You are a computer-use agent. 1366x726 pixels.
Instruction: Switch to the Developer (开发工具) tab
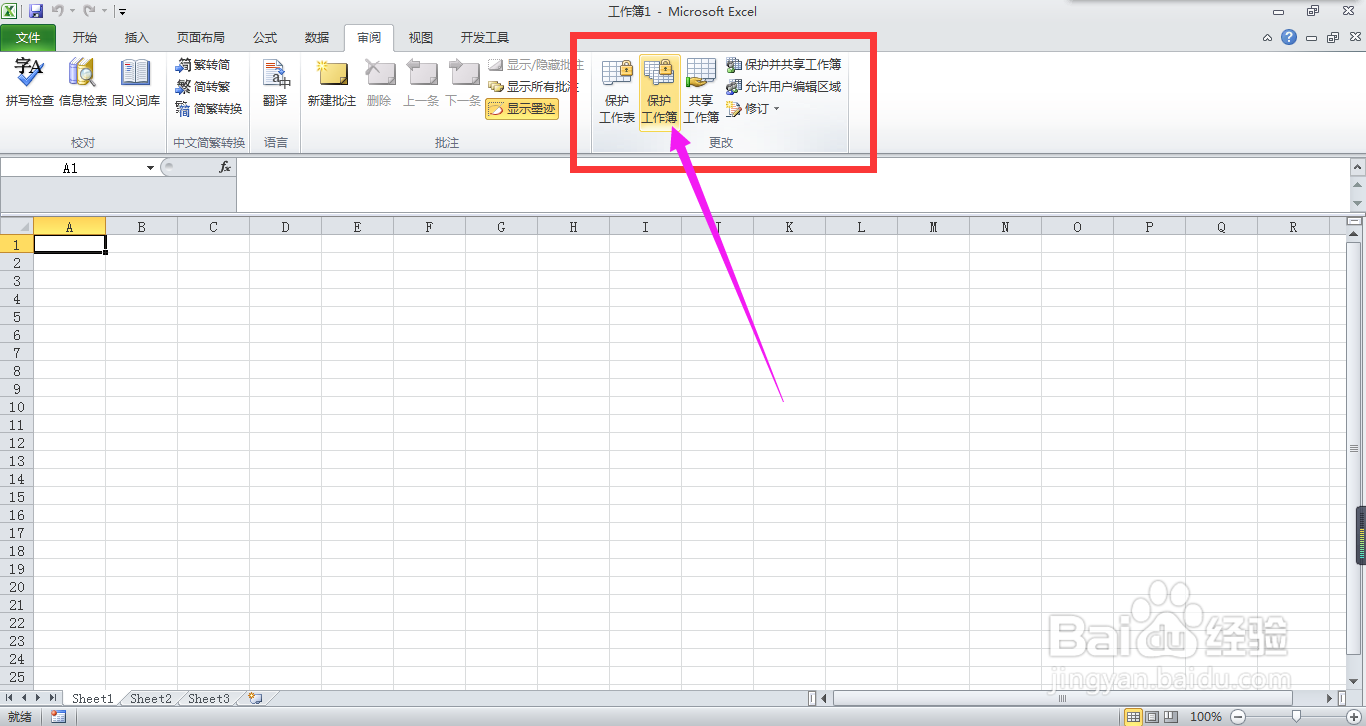[485, 38]
